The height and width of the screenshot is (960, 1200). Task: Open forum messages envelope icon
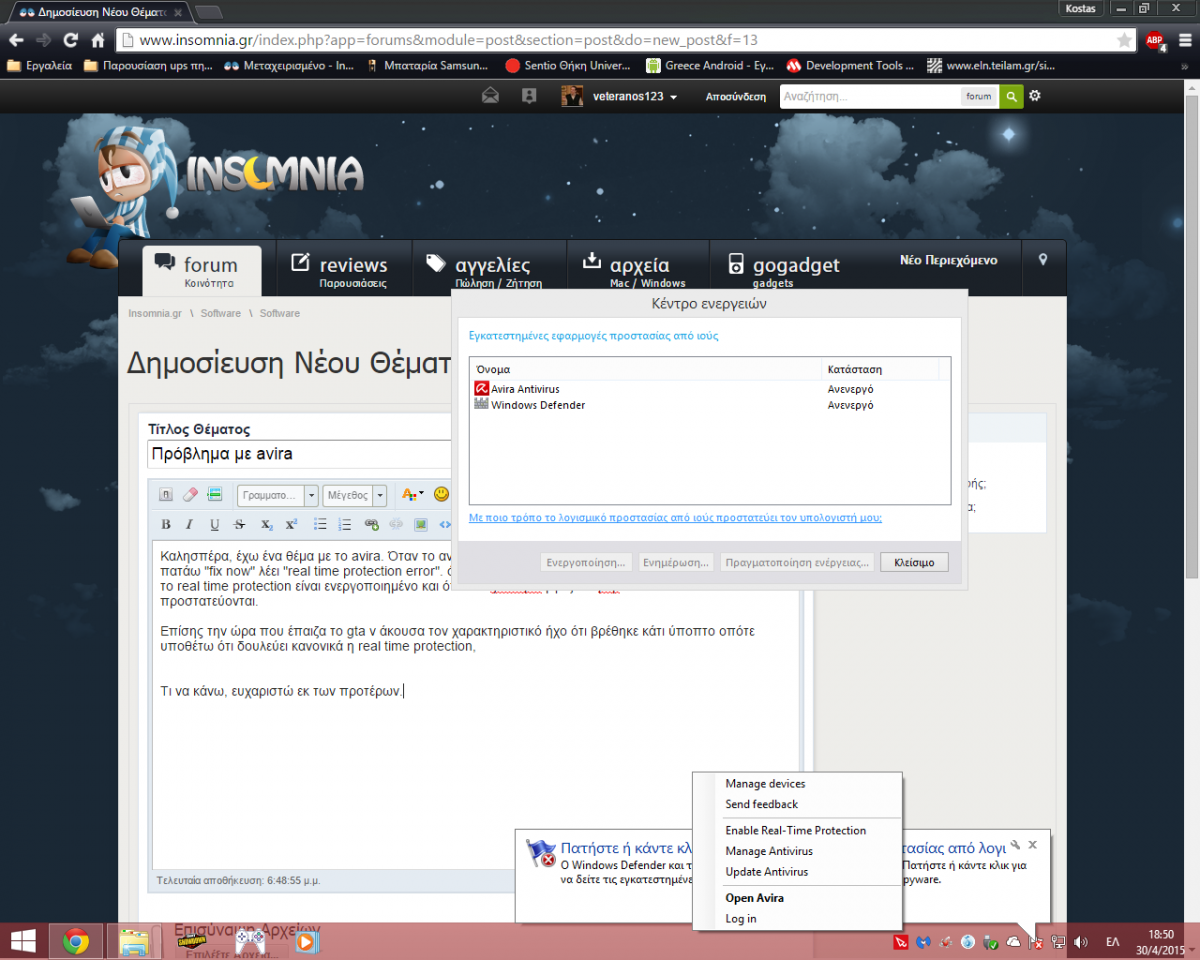pos(490,96)
